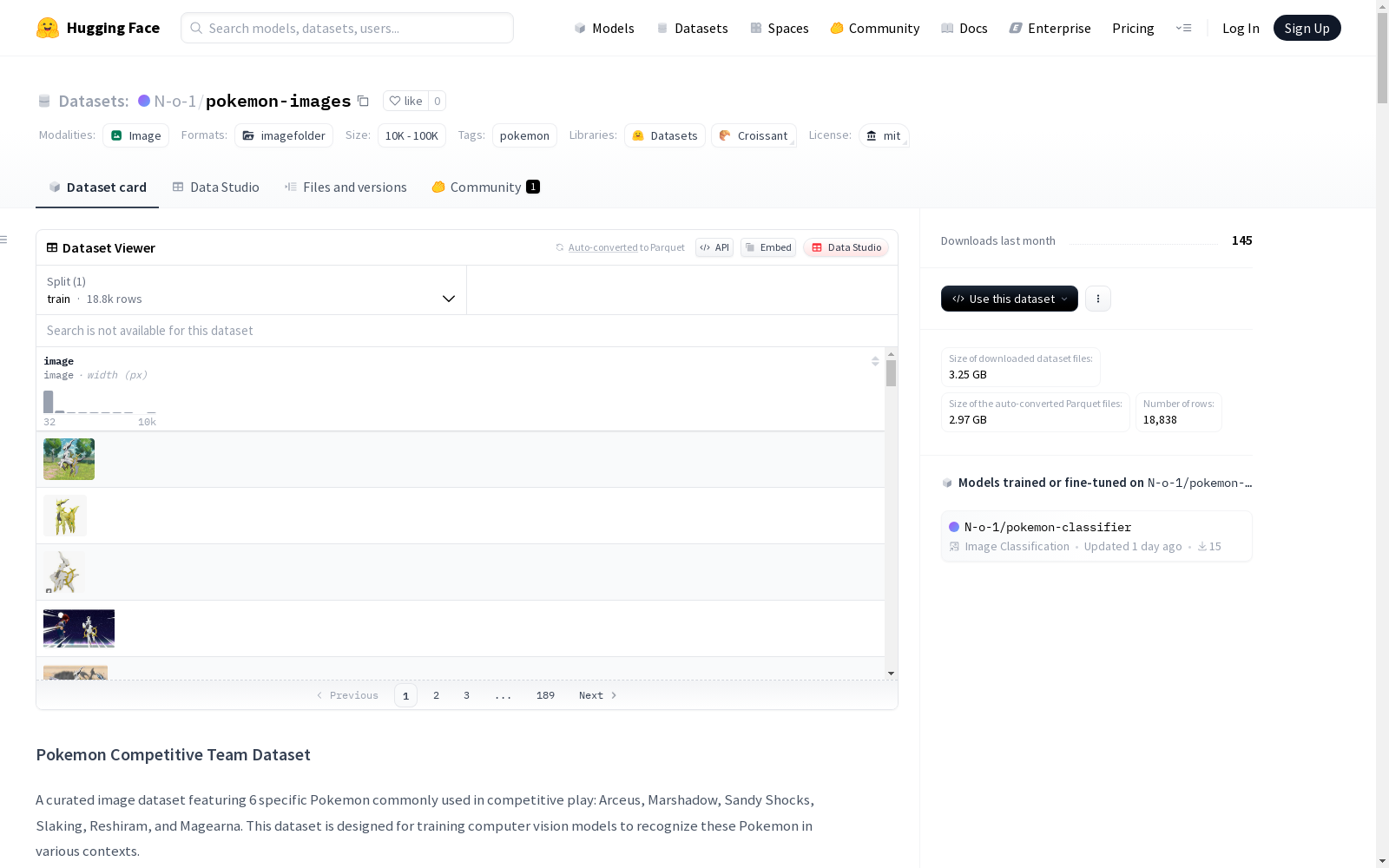
Task: Open the fourth row dark battle scene image
Action: (x=79, y=628)
